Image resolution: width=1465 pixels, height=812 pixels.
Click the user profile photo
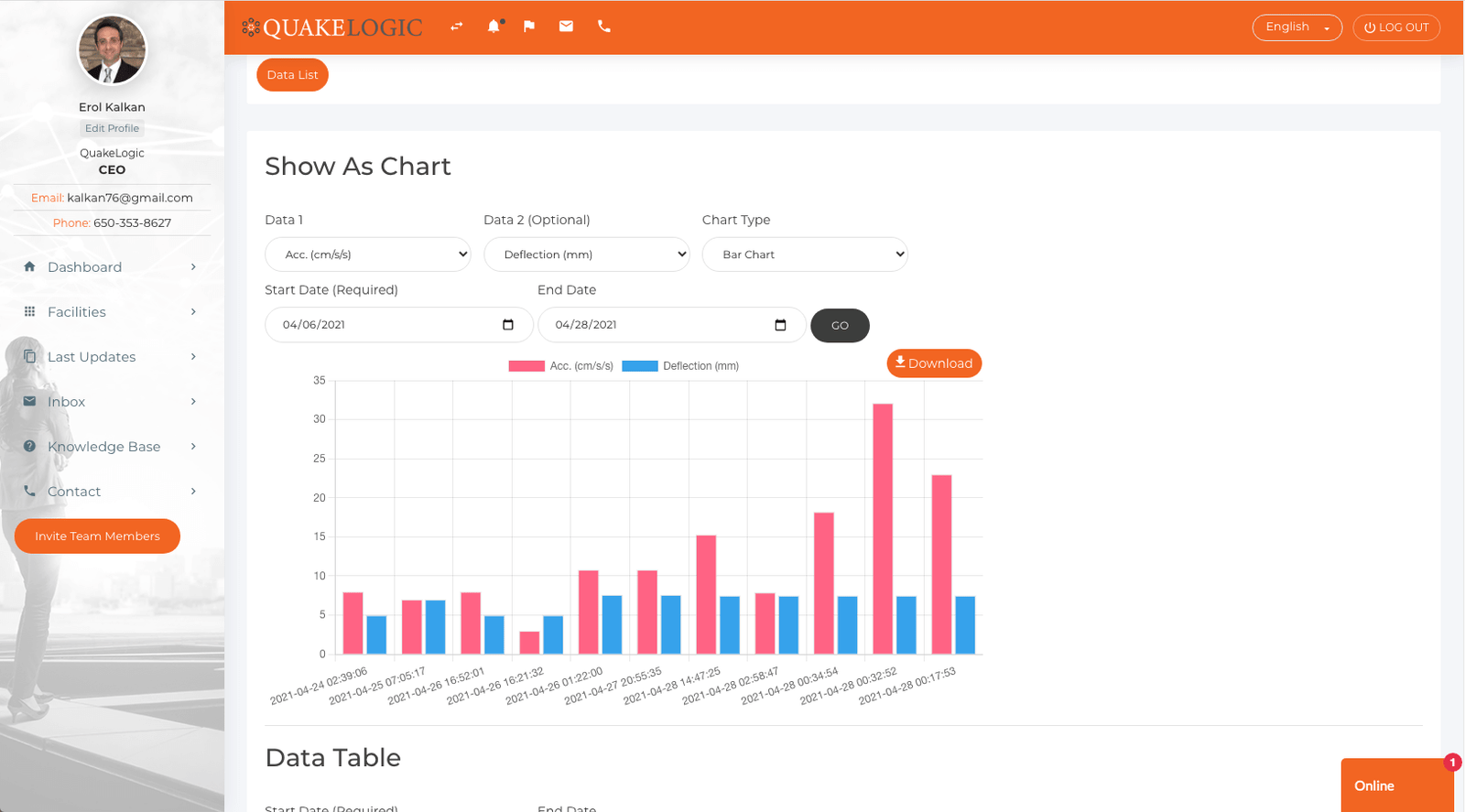click(x=112, y=50)
